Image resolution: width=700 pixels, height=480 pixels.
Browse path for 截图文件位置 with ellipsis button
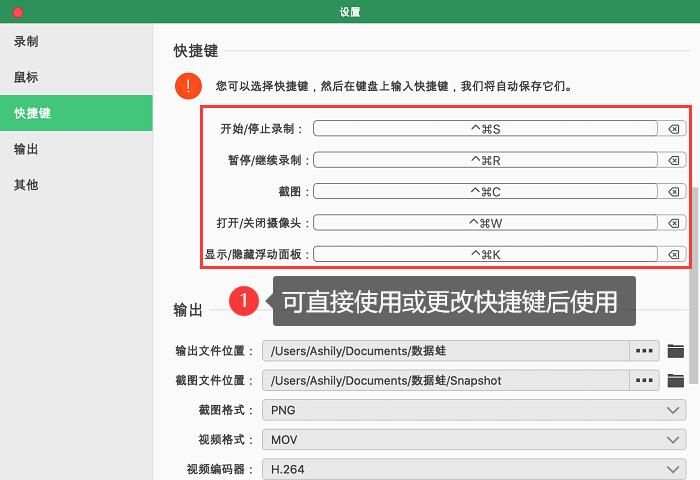click(644, 380)
